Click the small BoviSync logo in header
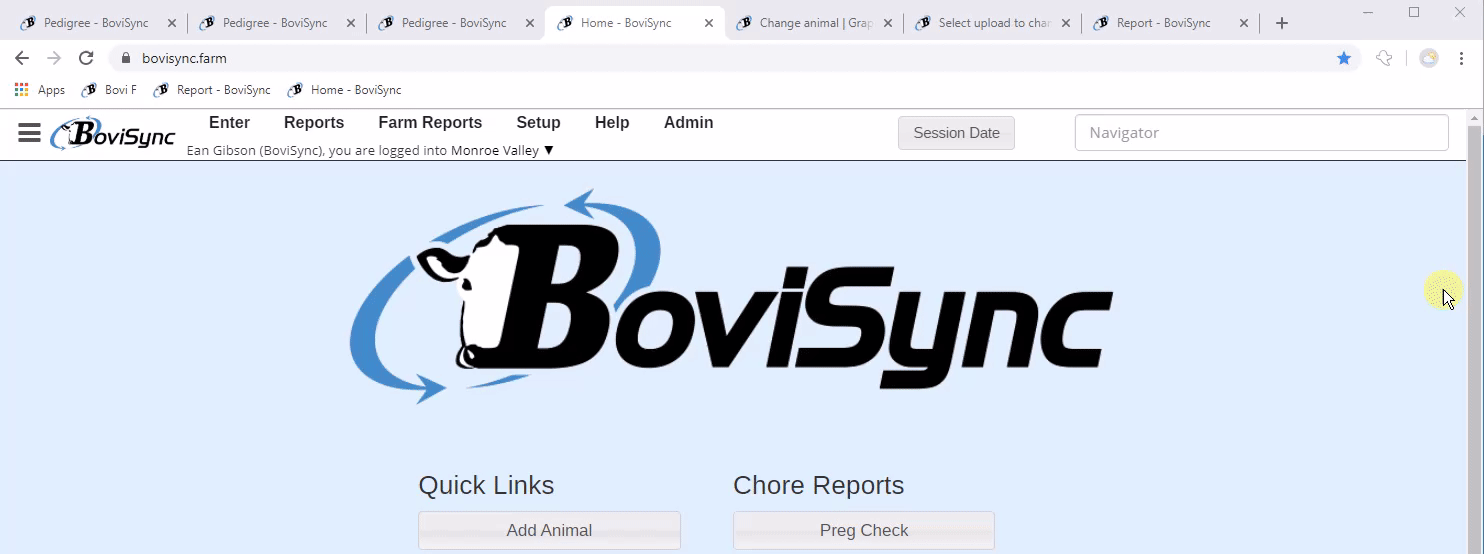Image resolution: width=1484 pixels, height=554 pixels. [113, 134]
